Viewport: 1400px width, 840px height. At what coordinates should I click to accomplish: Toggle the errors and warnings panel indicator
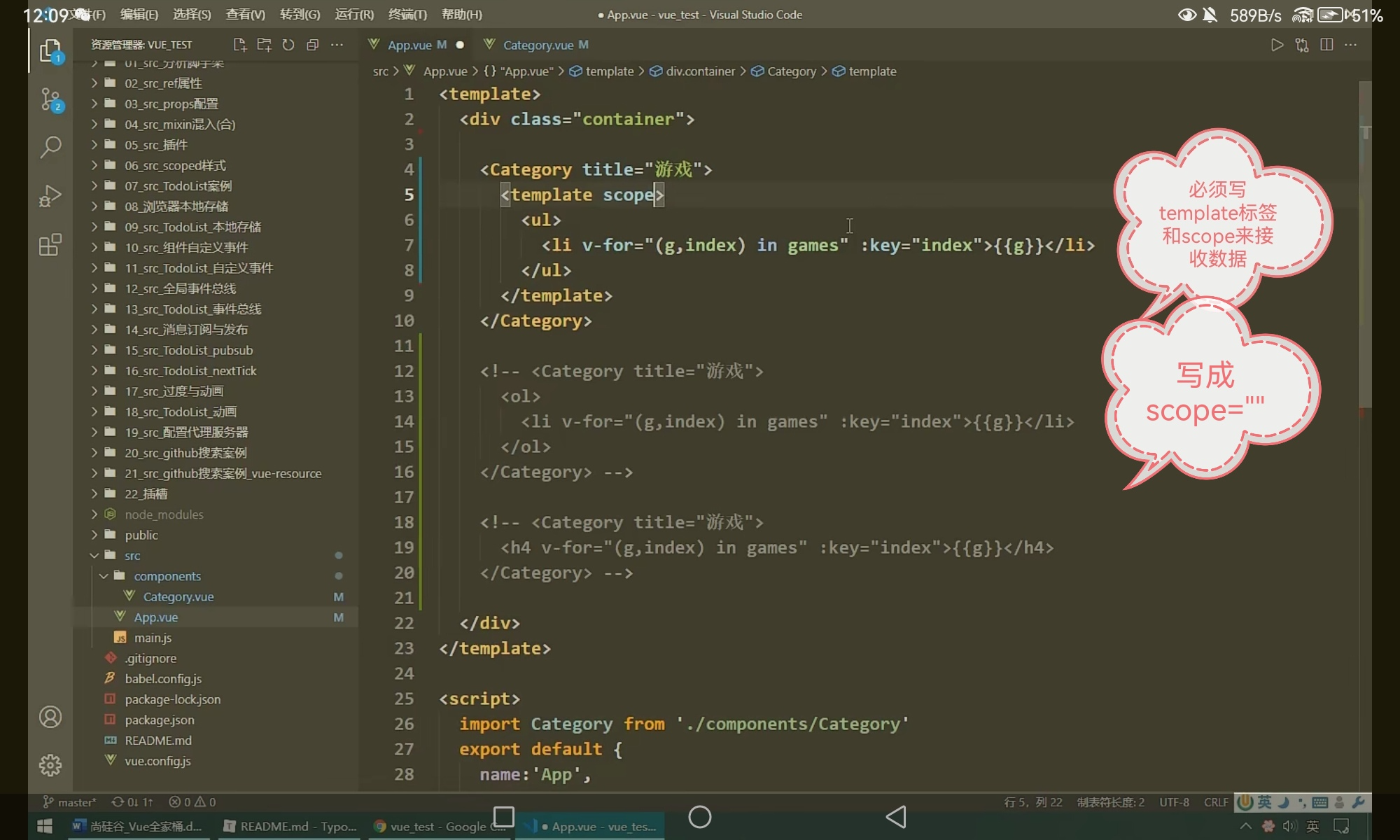click(192, 802)
